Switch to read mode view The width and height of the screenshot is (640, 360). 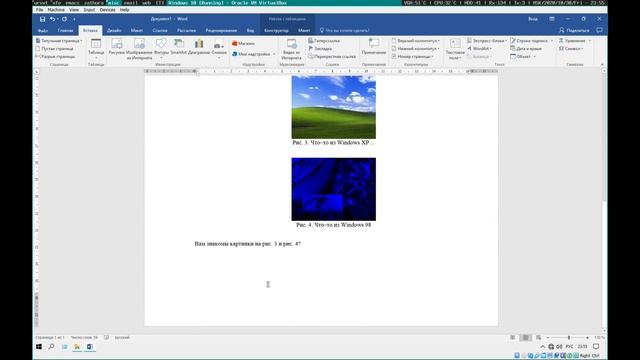coord(513,338)
